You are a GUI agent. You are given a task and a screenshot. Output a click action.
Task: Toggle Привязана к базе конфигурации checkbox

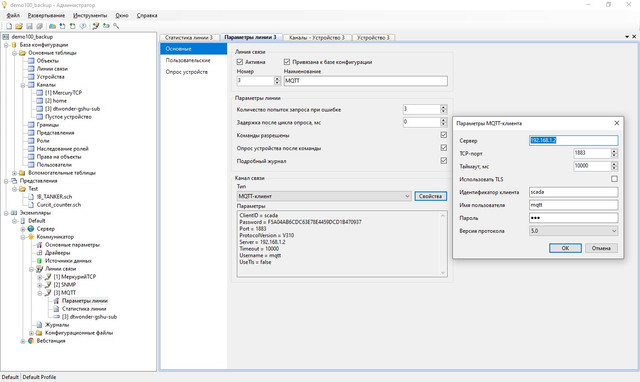[x=287, y=62]
